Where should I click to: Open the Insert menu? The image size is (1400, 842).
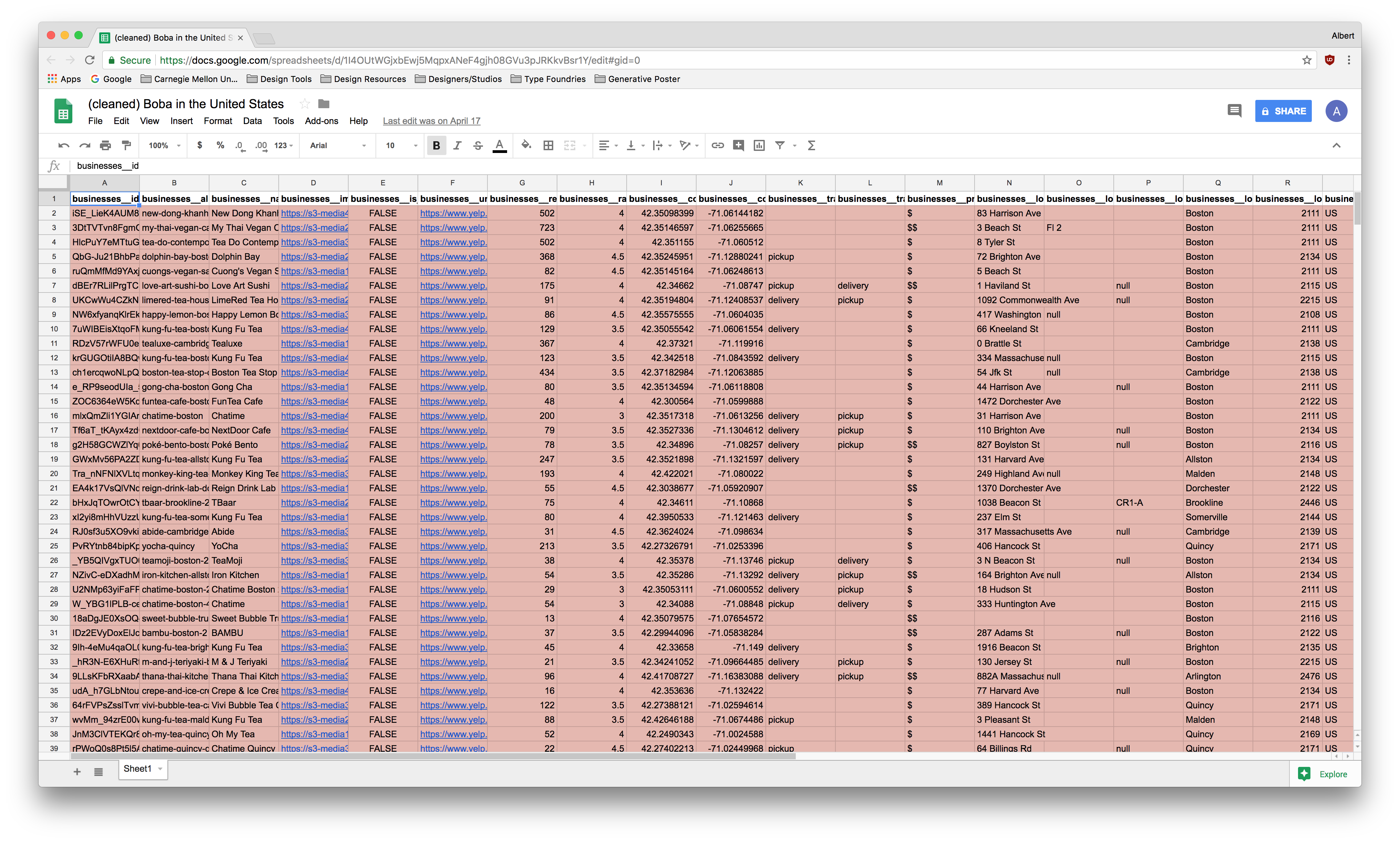[x=182, y=121]
